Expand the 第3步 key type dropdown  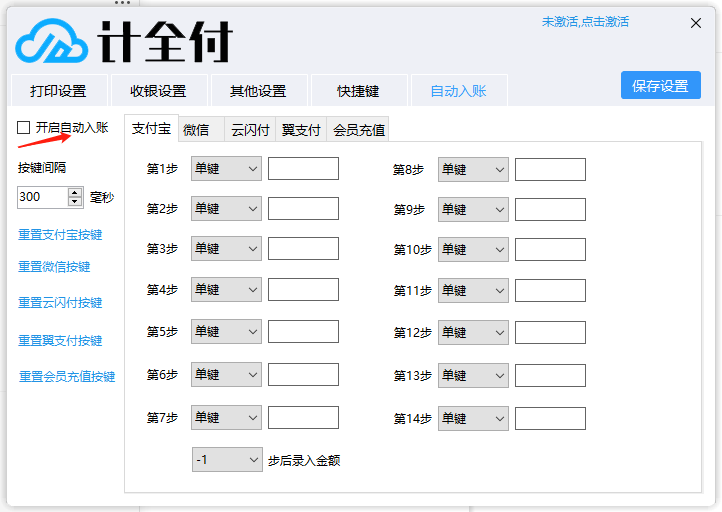227,249
